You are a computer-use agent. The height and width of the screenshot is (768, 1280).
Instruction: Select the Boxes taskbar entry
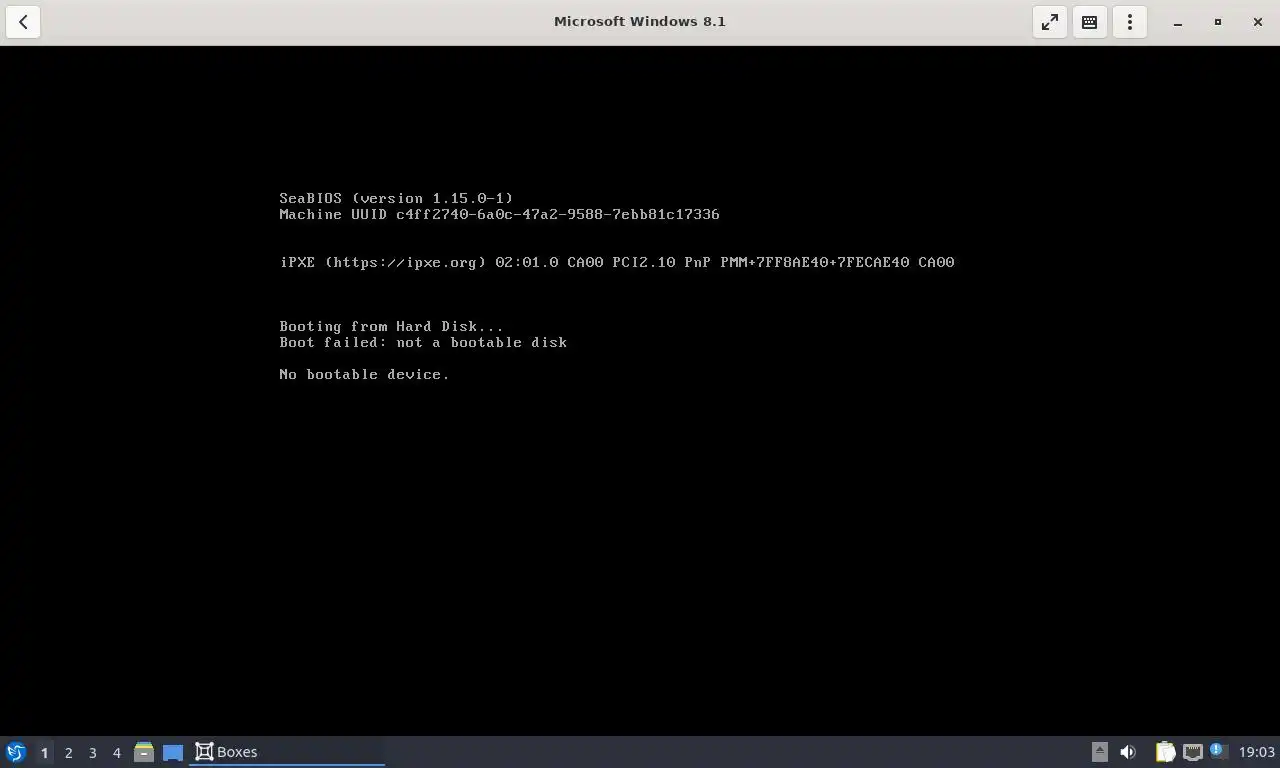tap(288, 752)
